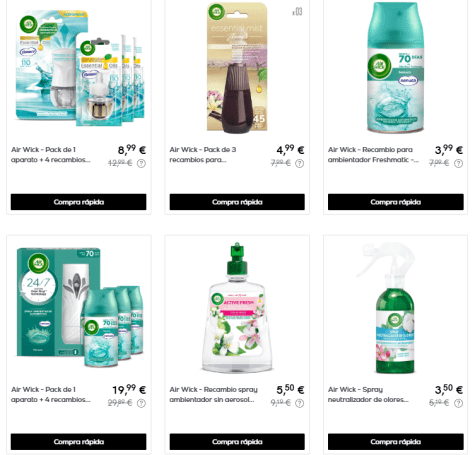Screen dimensions: 475x455
Task: Open info icon beside 5,19 € spray price
Action: [x=459, y=403]
